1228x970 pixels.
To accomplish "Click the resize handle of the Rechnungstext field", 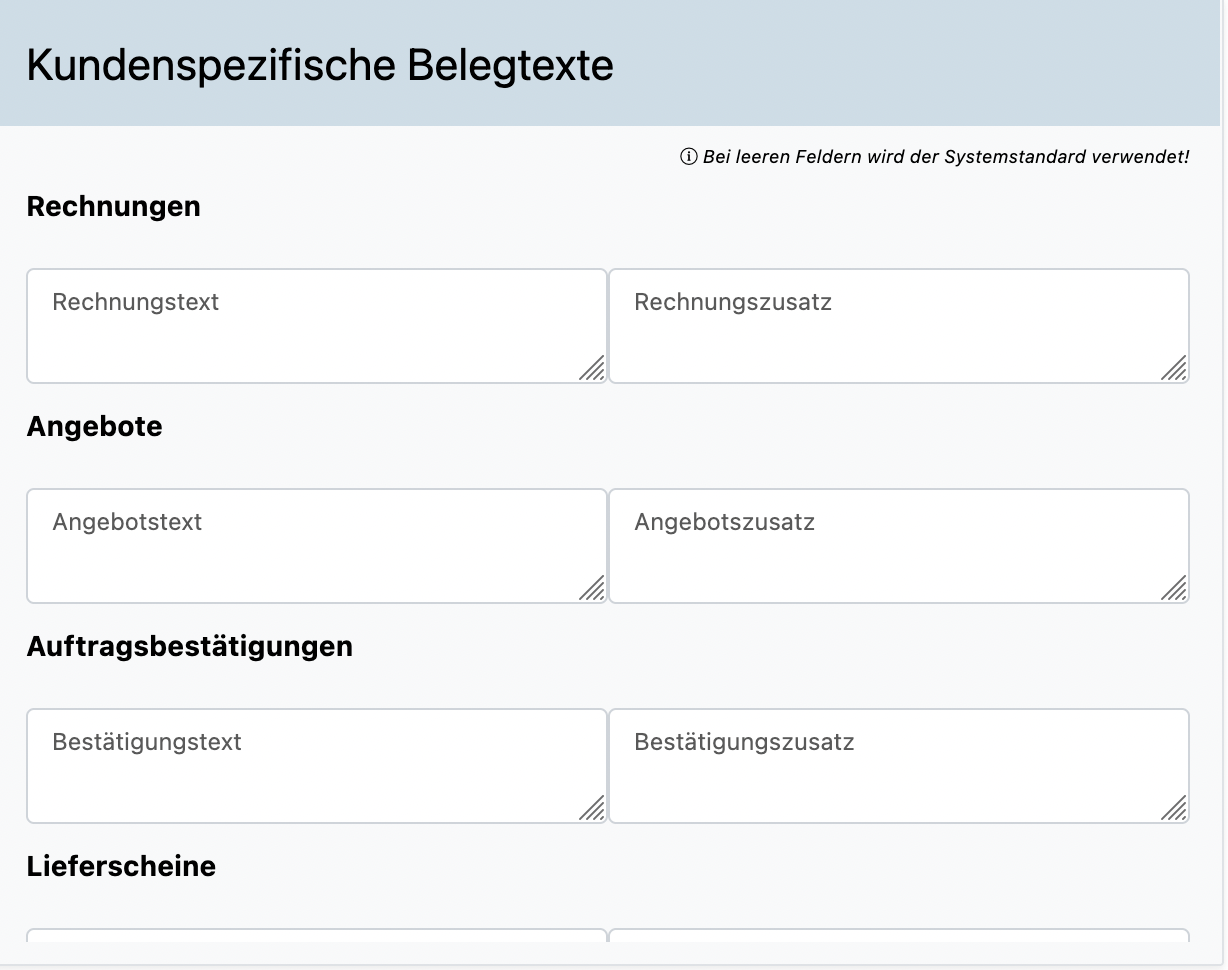I will coord(592,368).
